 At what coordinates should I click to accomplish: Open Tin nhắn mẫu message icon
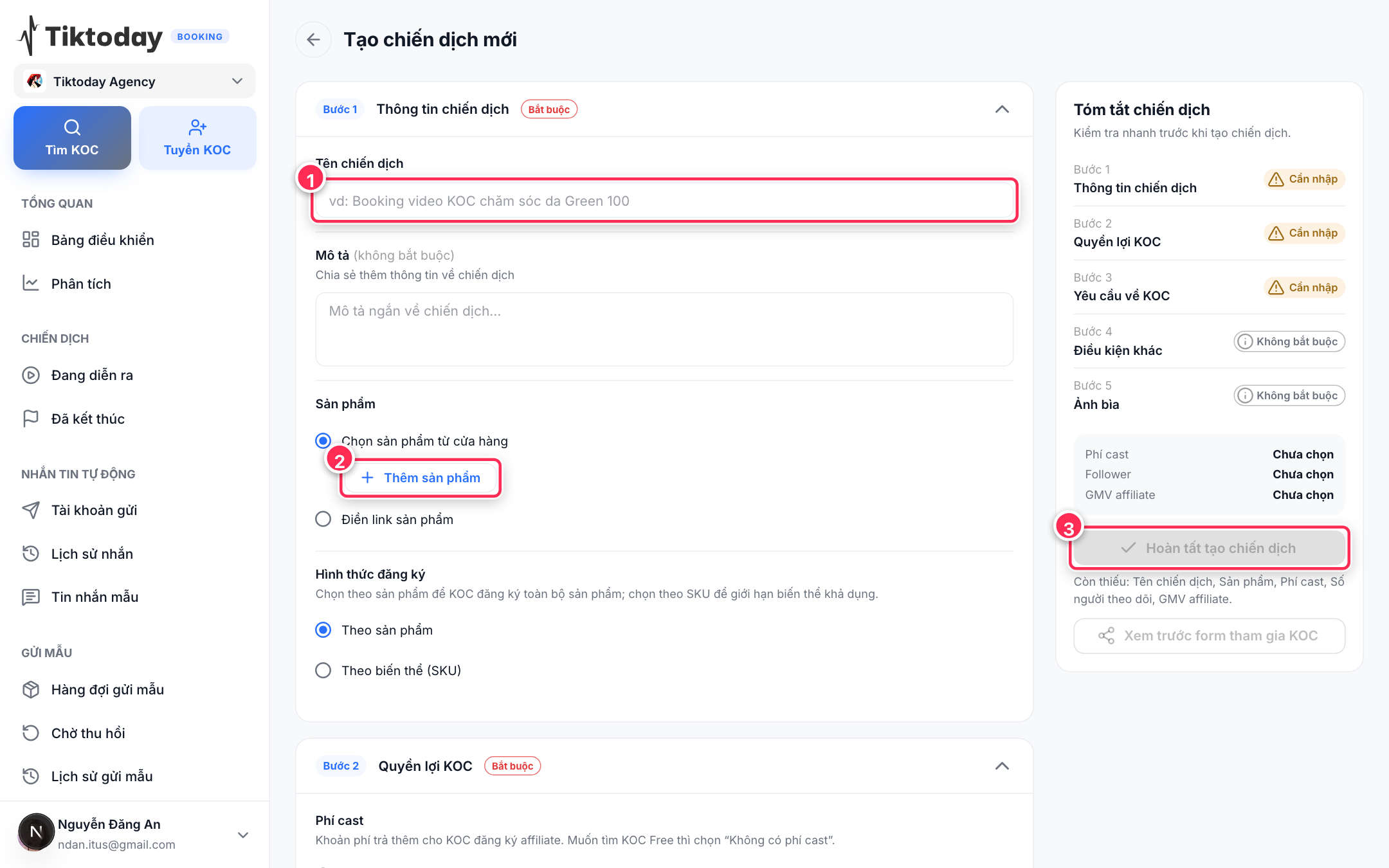pos(31,597)
